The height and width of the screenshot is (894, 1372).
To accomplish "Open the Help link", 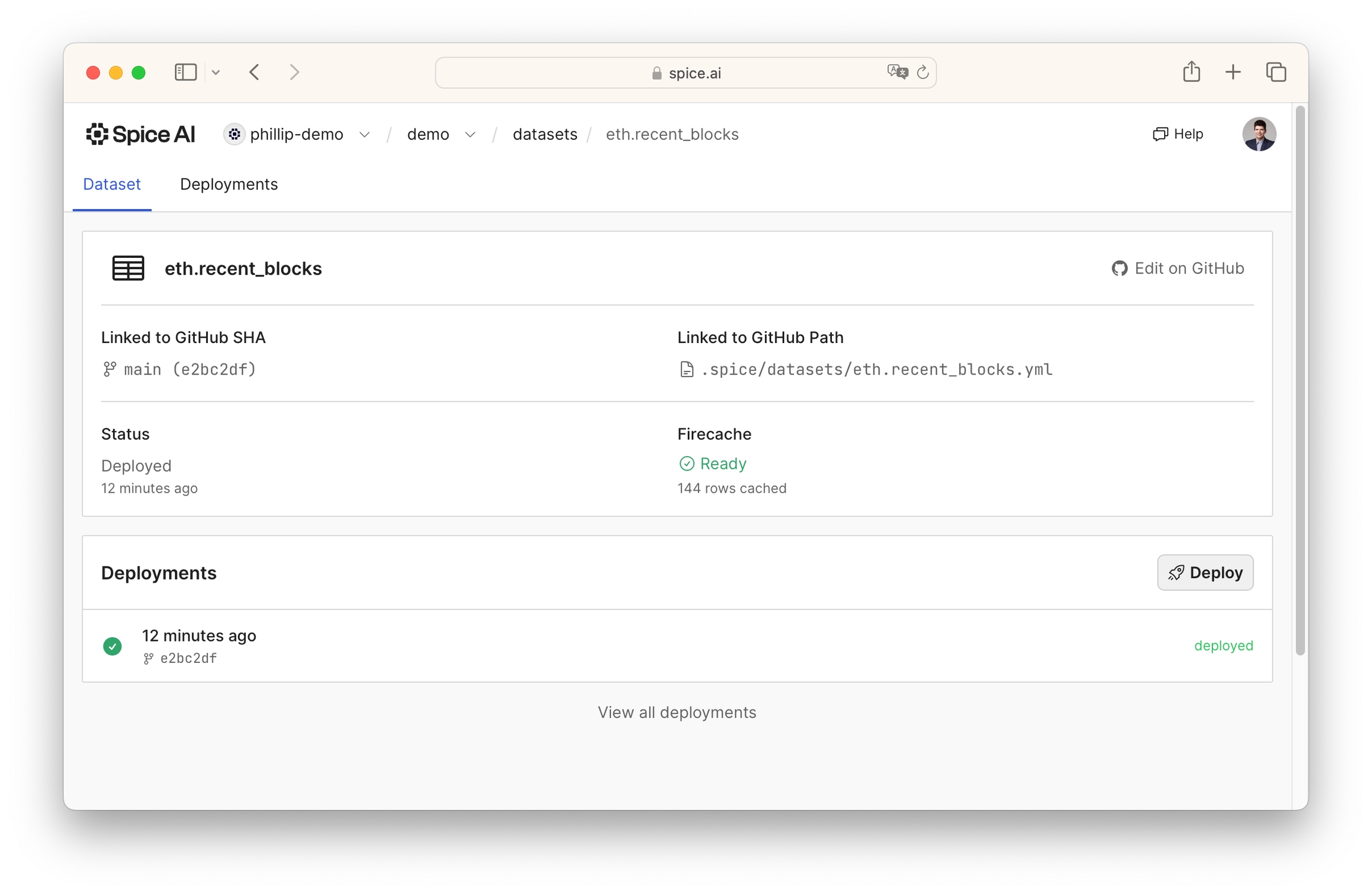I will (x=1177, y=134).
